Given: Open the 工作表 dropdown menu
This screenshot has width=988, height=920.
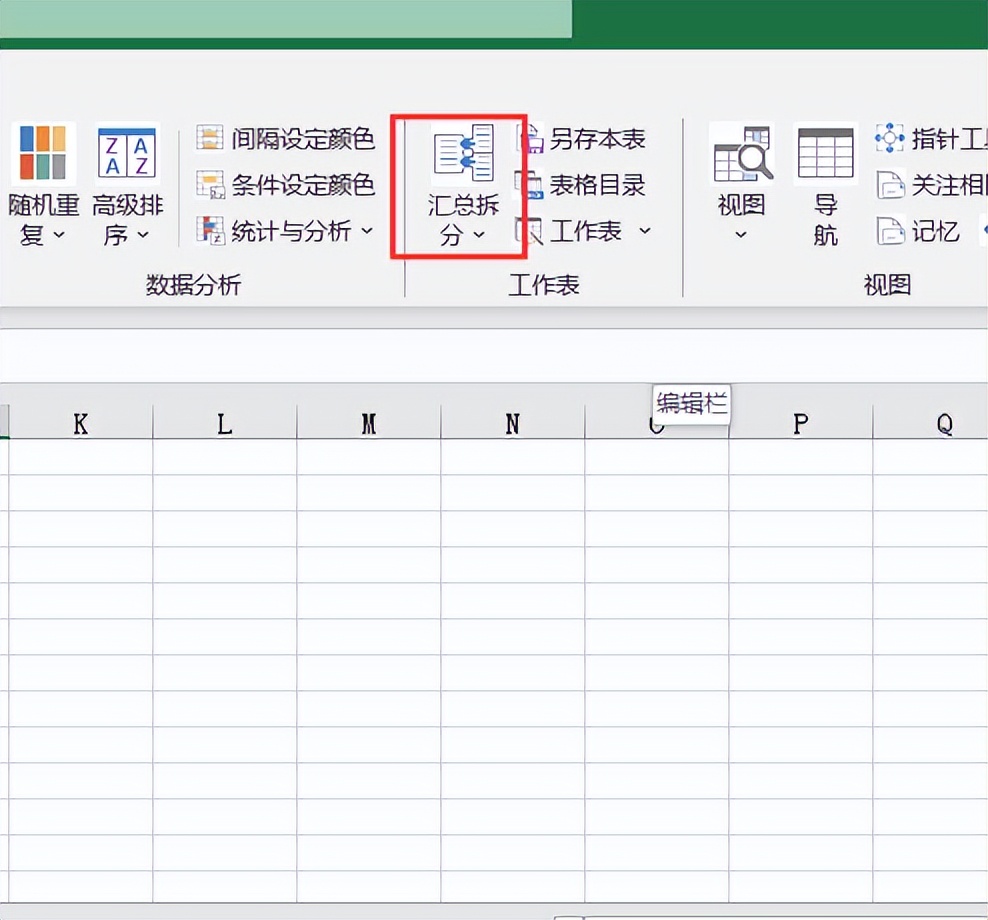Looking at the screenshot, I should pyautogui.click(x=645, y=231).
